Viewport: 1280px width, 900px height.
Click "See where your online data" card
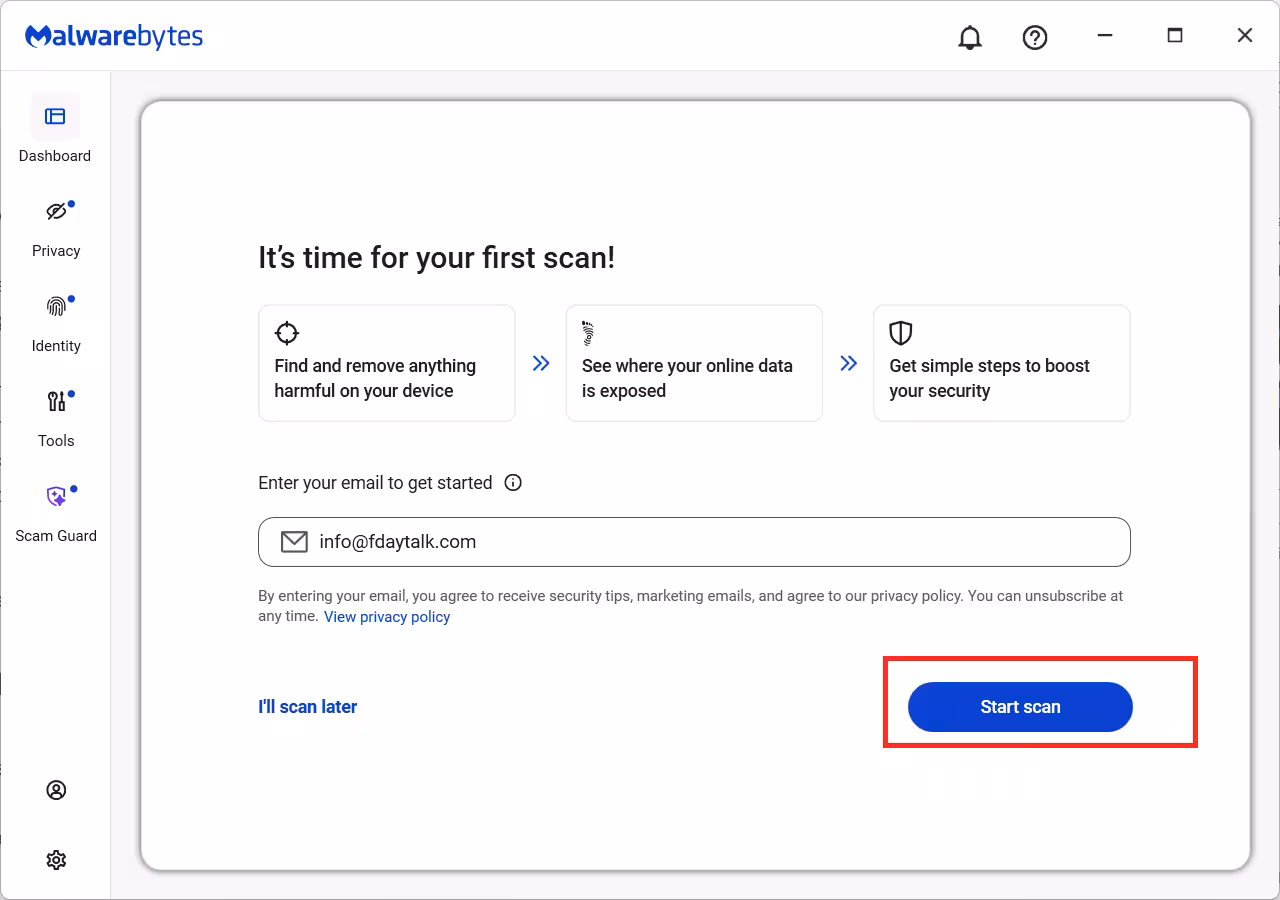click(694, 363)
